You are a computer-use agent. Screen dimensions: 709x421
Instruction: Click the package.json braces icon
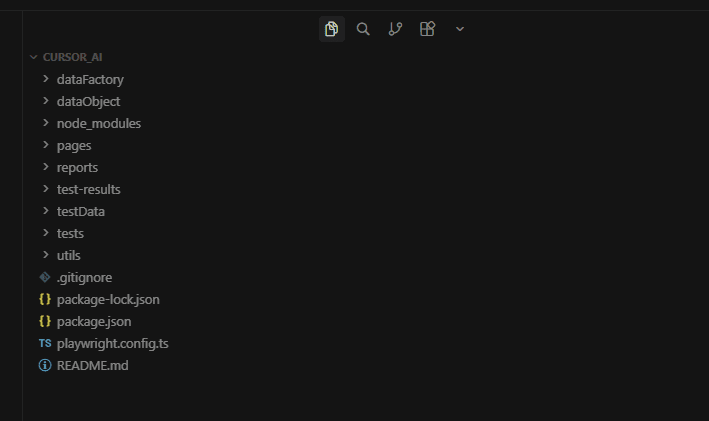click(44, 321)
